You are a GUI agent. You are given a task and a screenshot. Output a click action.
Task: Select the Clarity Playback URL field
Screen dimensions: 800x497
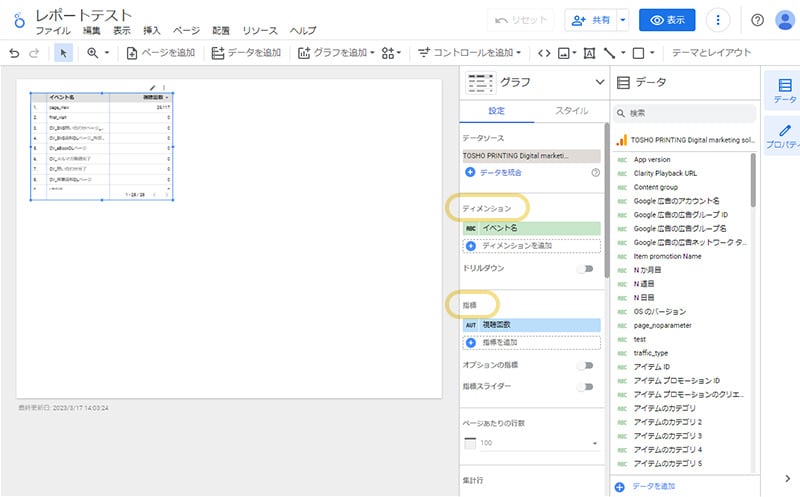pos(665,173)
